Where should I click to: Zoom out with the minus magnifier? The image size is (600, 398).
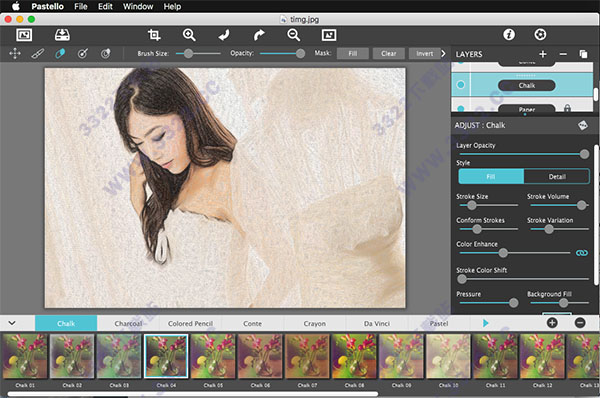point(293,35)
